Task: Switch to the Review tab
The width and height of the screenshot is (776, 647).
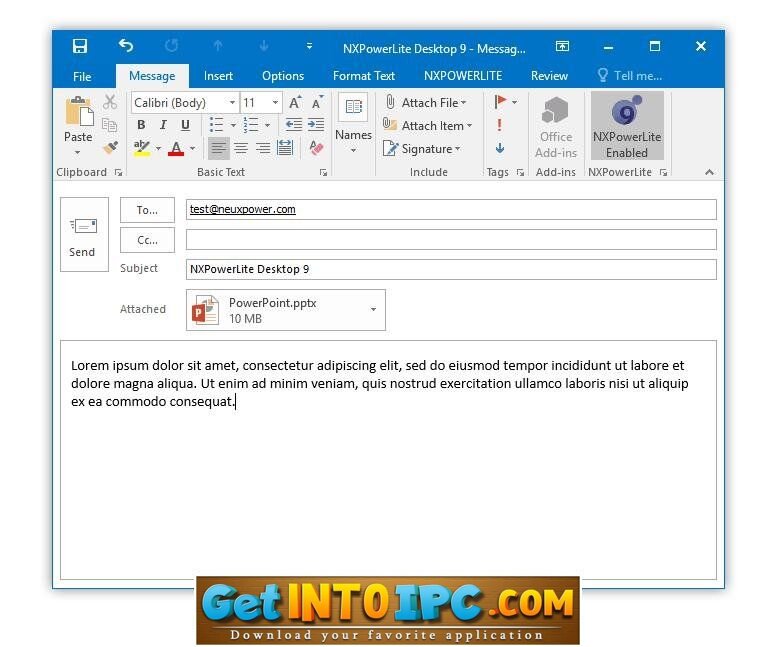Action: click(549, 76)
